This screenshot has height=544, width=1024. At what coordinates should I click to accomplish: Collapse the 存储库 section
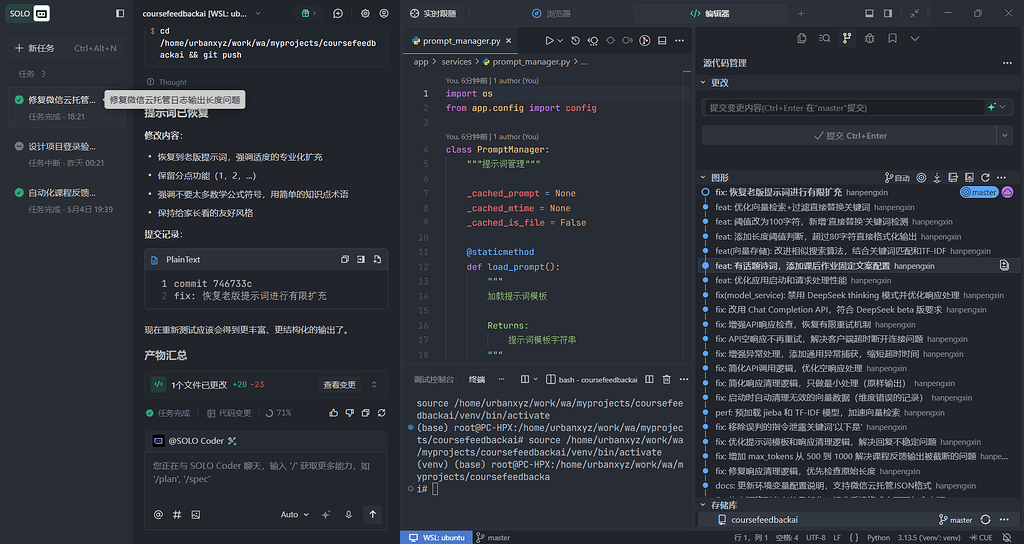tap(703, 505)
